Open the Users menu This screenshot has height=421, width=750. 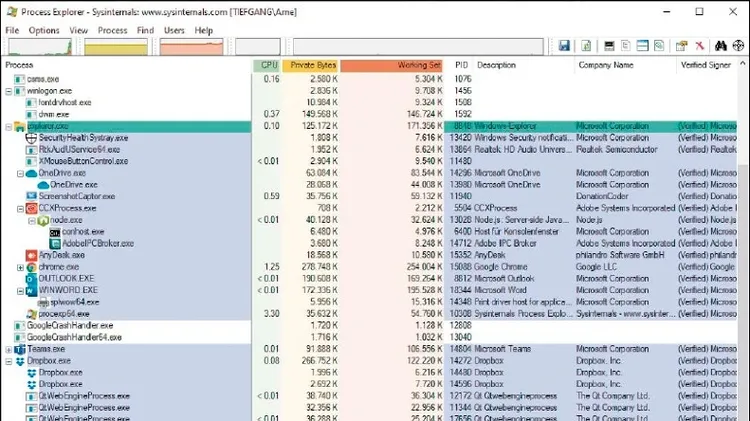click(174, 30)
